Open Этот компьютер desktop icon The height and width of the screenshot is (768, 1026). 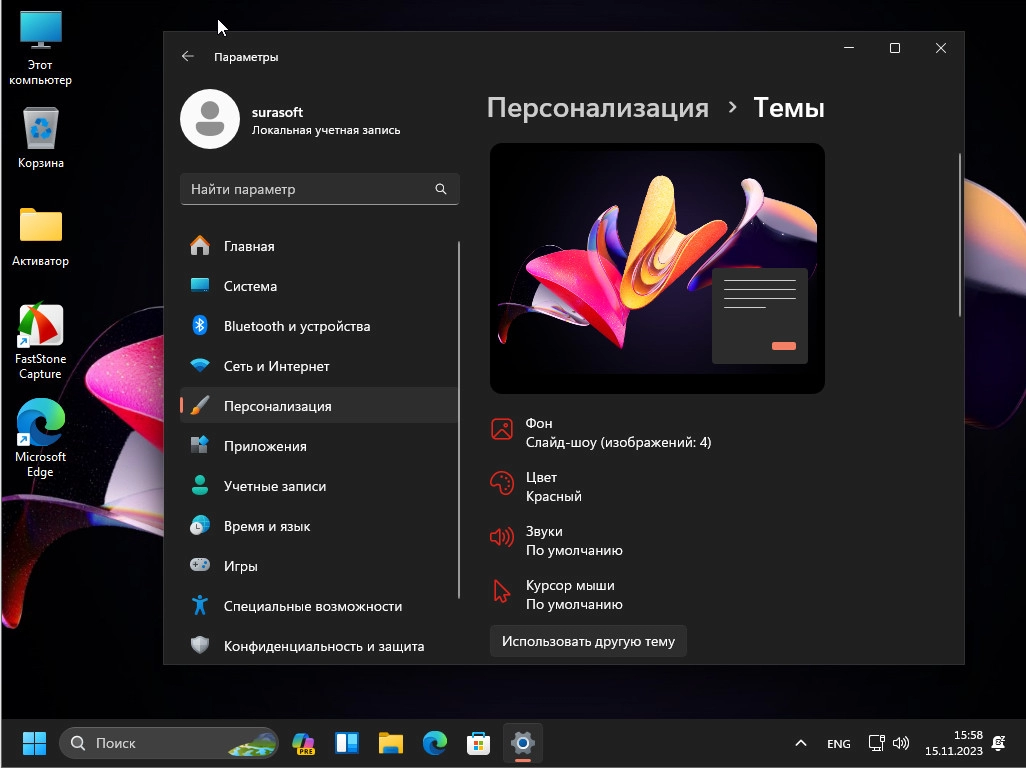[41, 48]
